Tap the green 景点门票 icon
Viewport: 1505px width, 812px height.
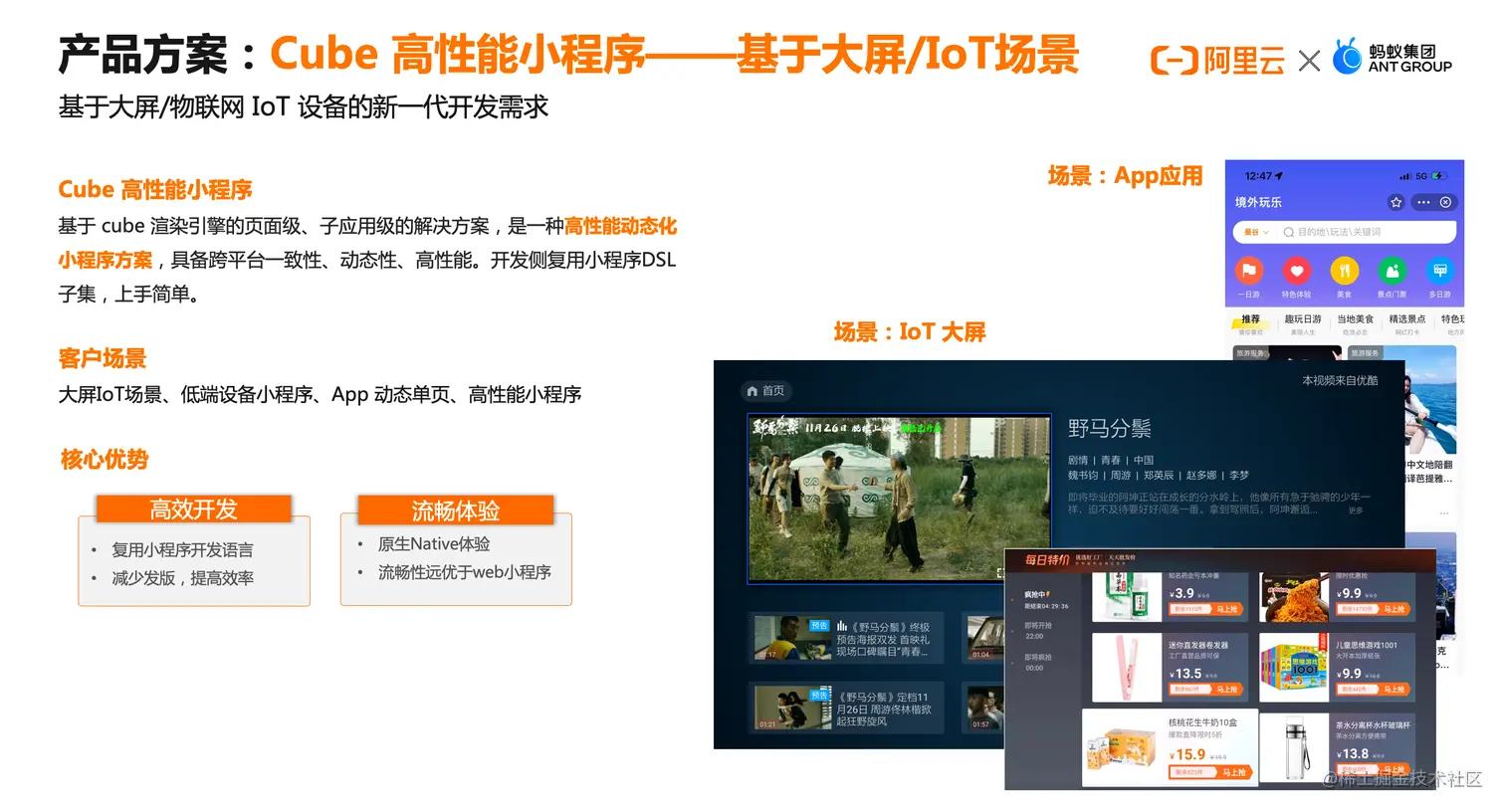click(1392, 271)
